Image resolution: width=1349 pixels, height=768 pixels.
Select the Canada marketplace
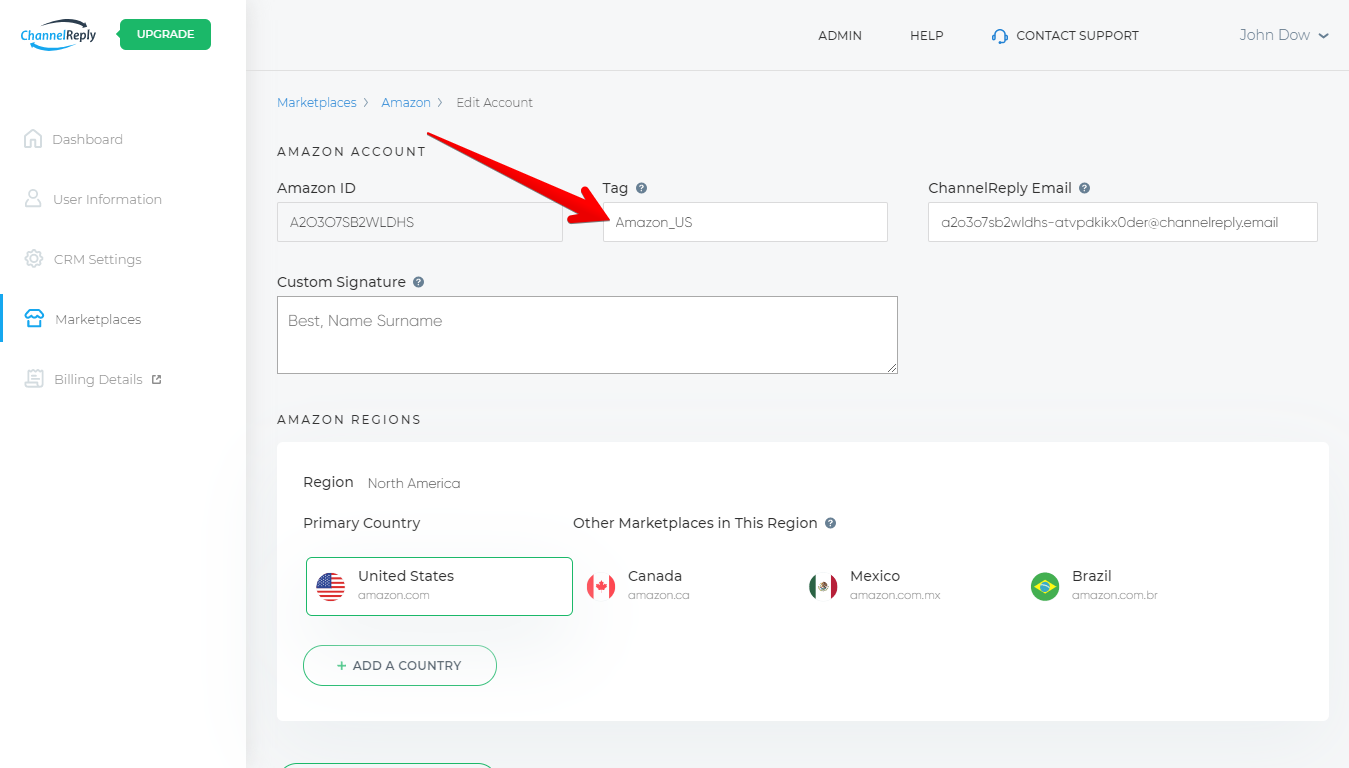638,586
